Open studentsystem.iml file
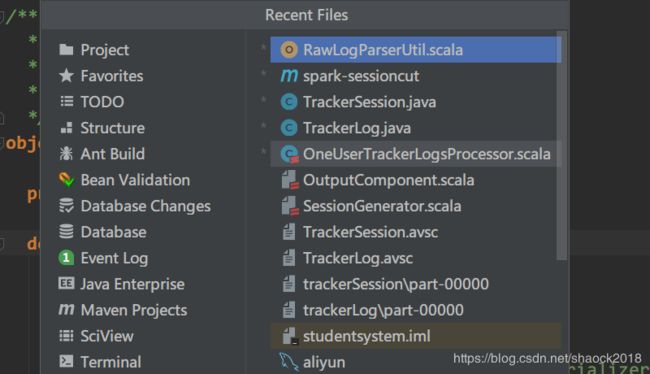650x374 pixels. tap(416, 336)
